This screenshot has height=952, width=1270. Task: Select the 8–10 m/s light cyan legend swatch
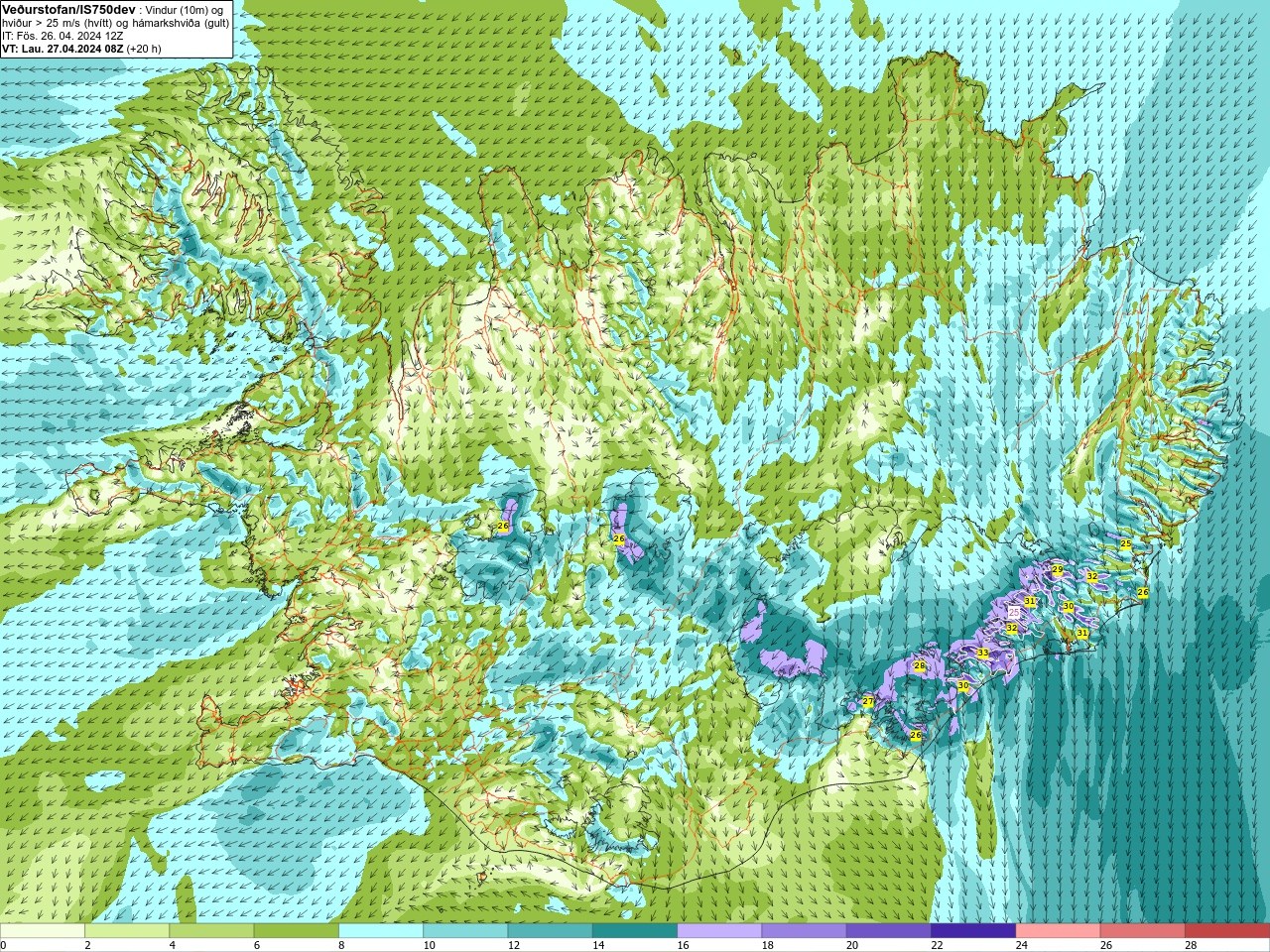pos(381,931)
